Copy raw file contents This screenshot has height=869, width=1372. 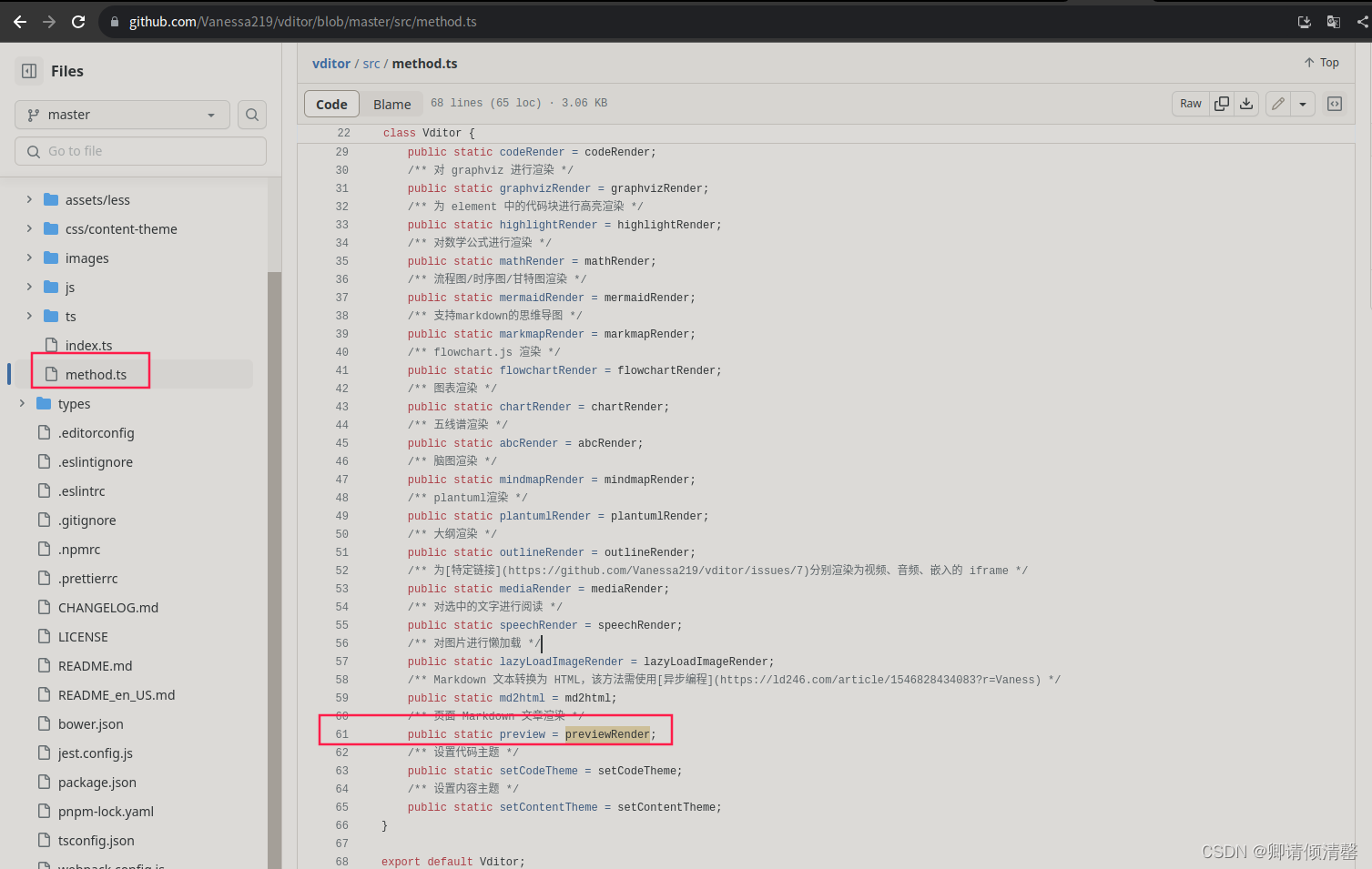point(1221,103)
